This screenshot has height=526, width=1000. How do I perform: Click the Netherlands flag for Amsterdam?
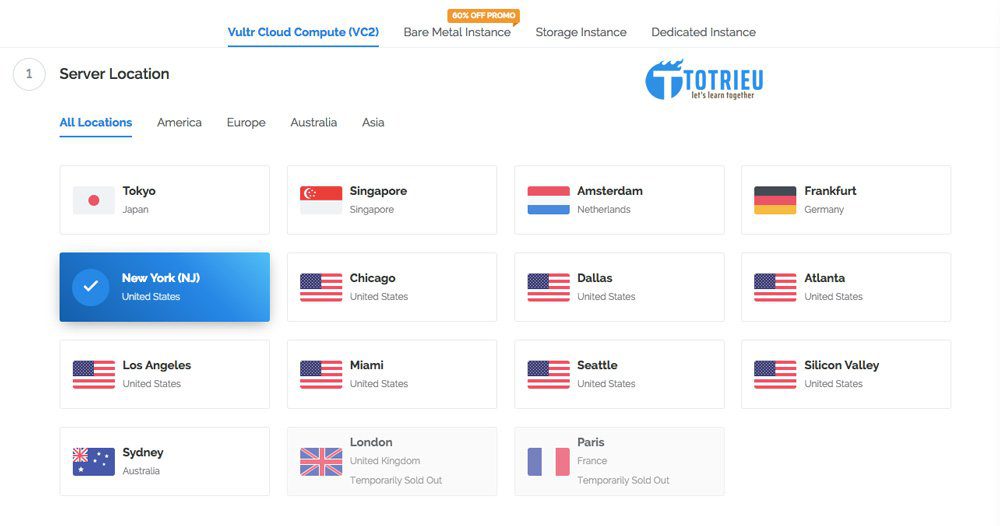pyautogui.click(x=548, y=200)
